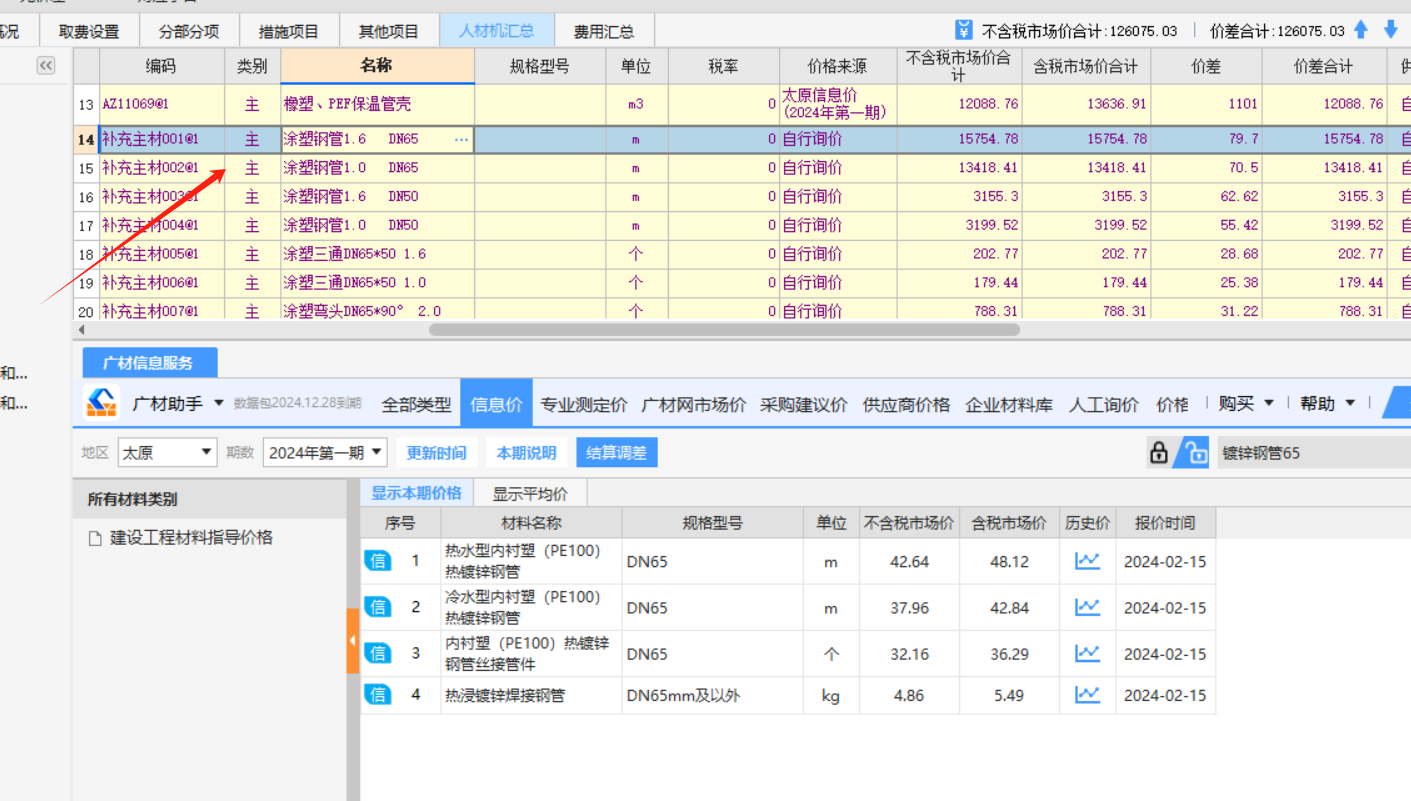1411x801 pixels.
Task: Open history price chart for 丝接管件 row
Action: pyautogui.click(x=1087, y=654)
